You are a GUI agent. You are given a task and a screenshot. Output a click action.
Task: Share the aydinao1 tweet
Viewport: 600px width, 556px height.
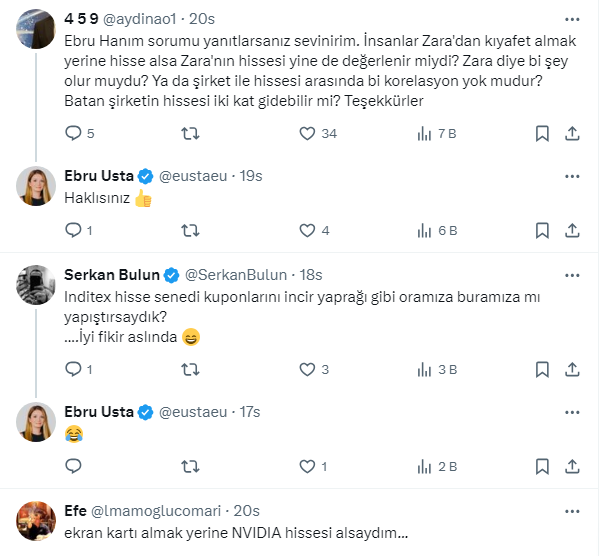(573, 133)
